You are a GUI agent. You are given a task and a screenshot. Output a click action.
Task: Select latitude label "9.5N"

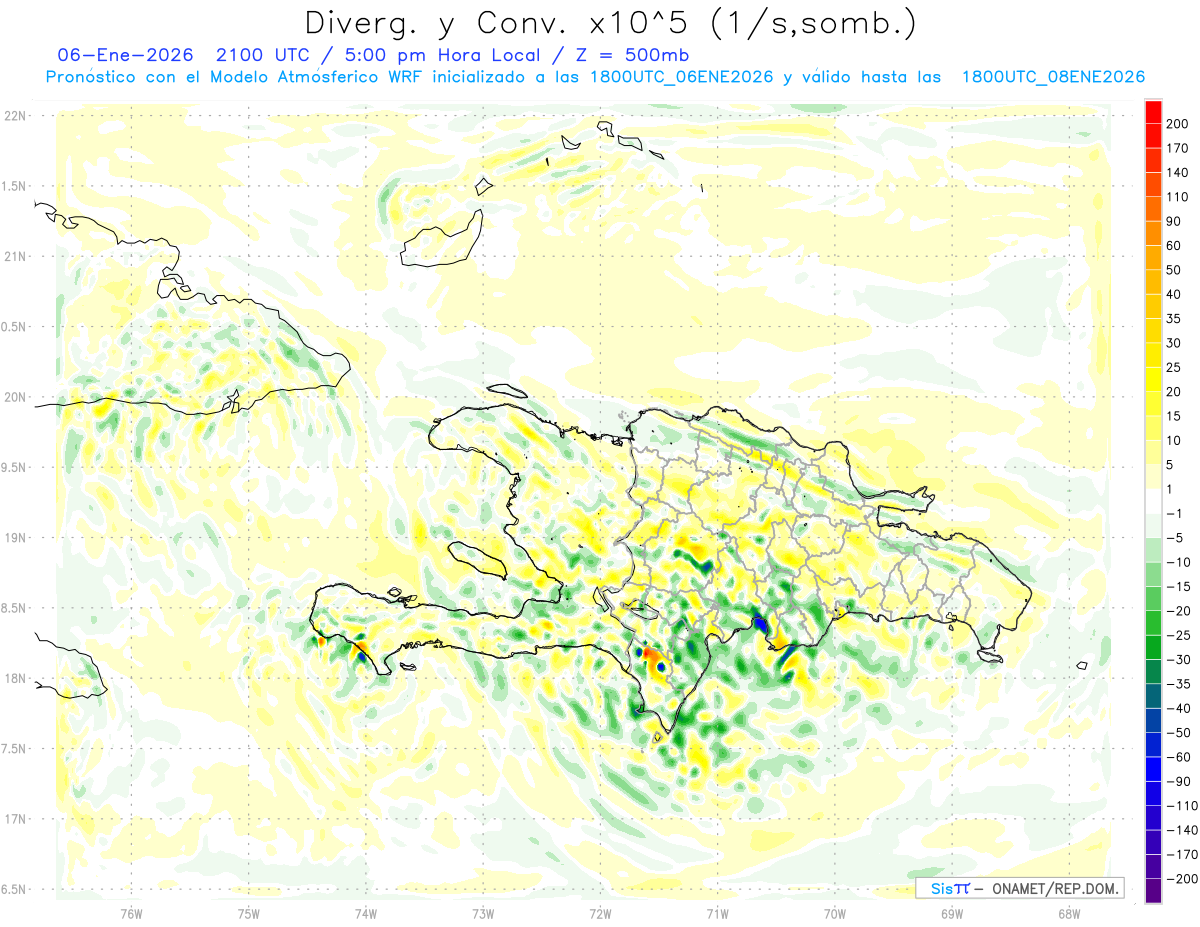(14, 467)
